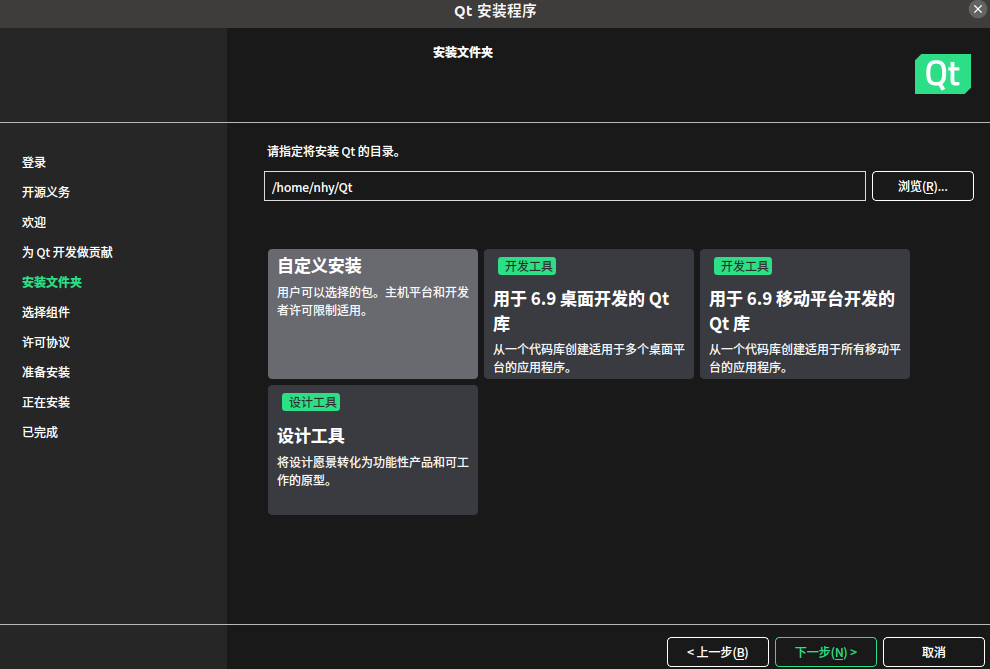
Task: Open the 浏览(R)... folder browser
Action: click(922, 186)
